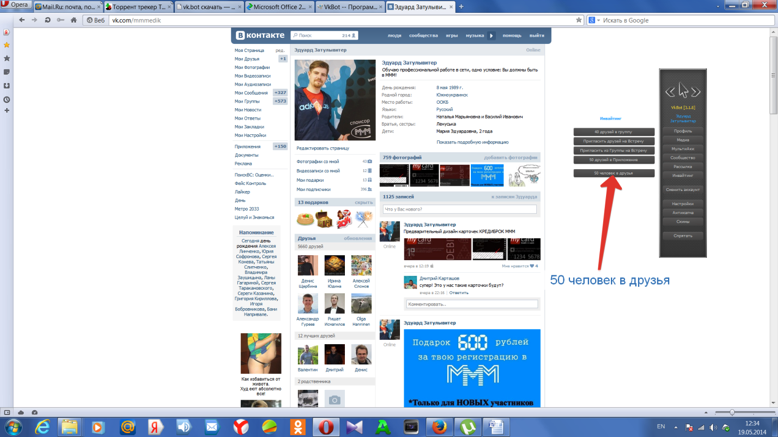Click the Фотографии со мной link
778x437 pixels.
coord(318,162)
